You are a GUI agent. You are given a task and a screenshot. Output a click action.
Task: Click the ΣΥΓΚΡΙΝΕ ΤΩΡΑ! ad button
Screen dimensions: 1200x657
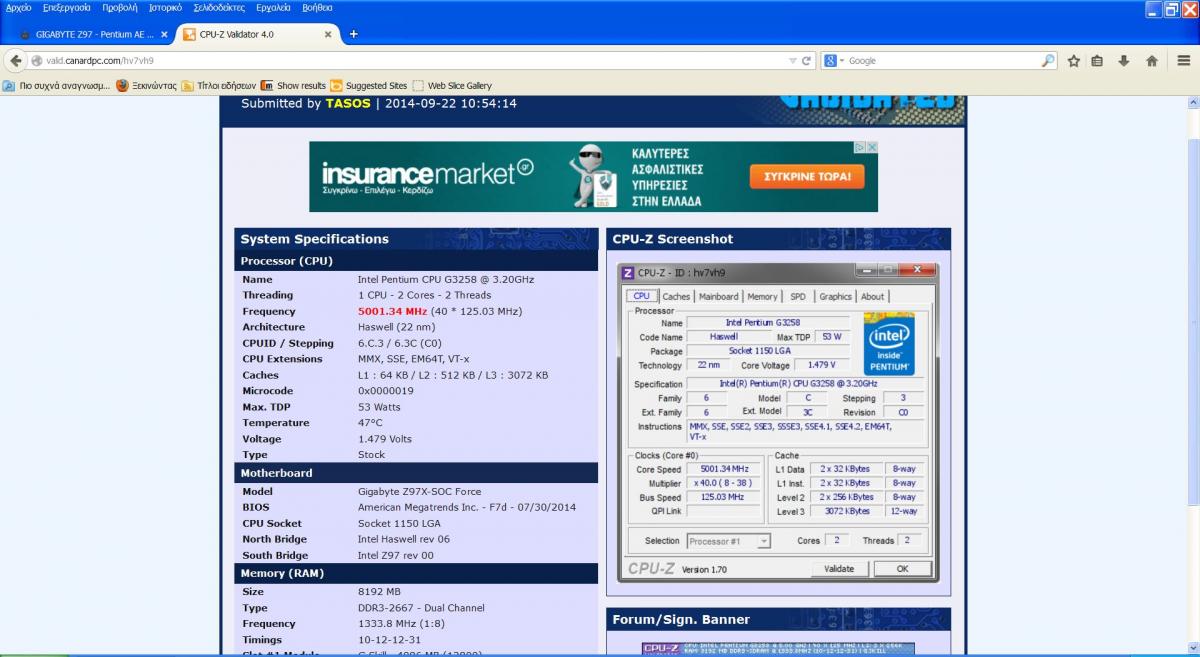point(806,177)
